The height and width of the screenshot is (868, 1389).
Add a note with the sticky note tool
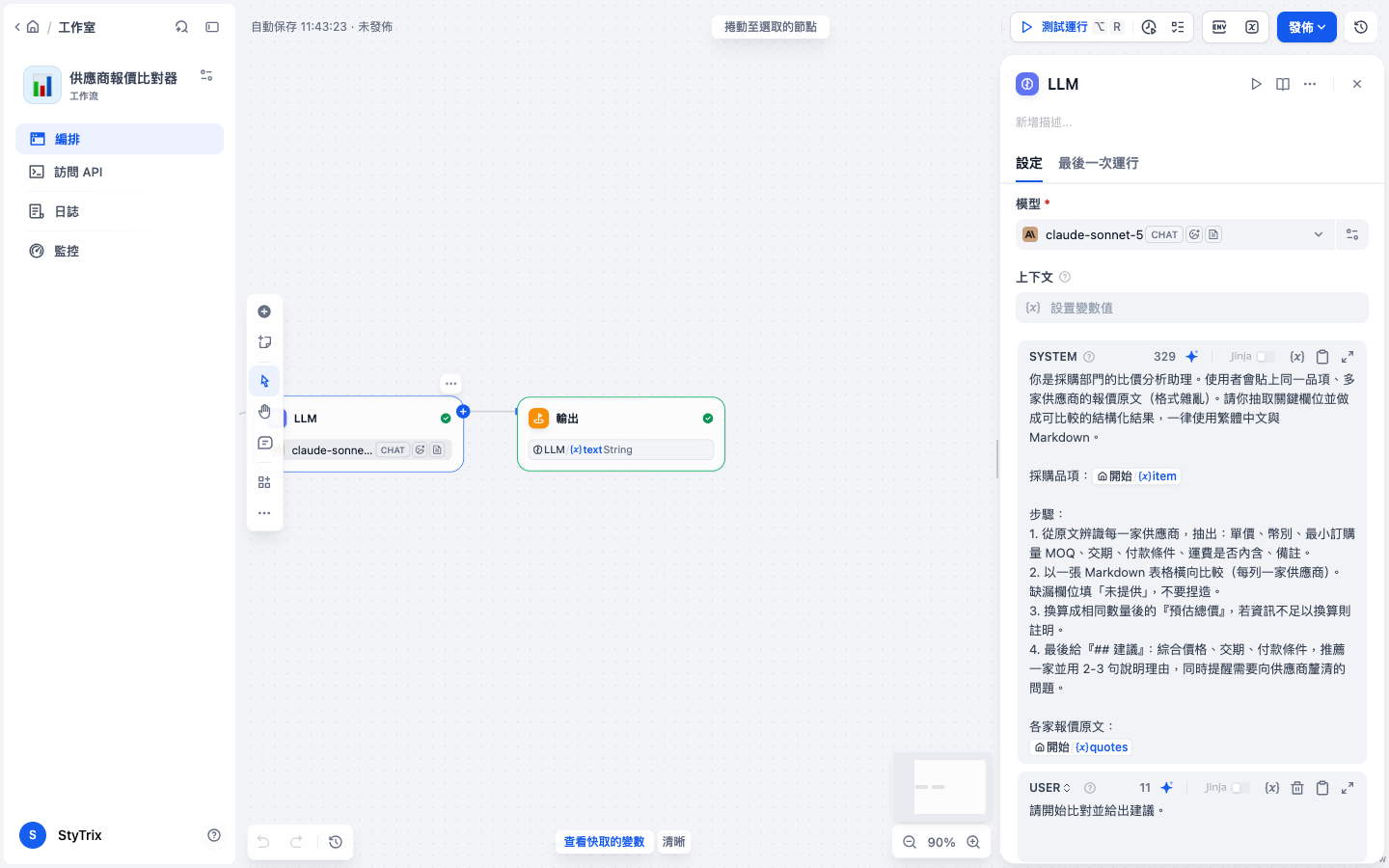point(264,342)
